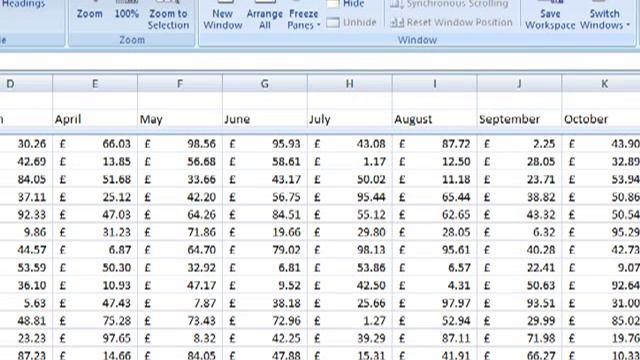640x360 pixels.
Task: Select the cell containing 75.28
Action: 95,321
